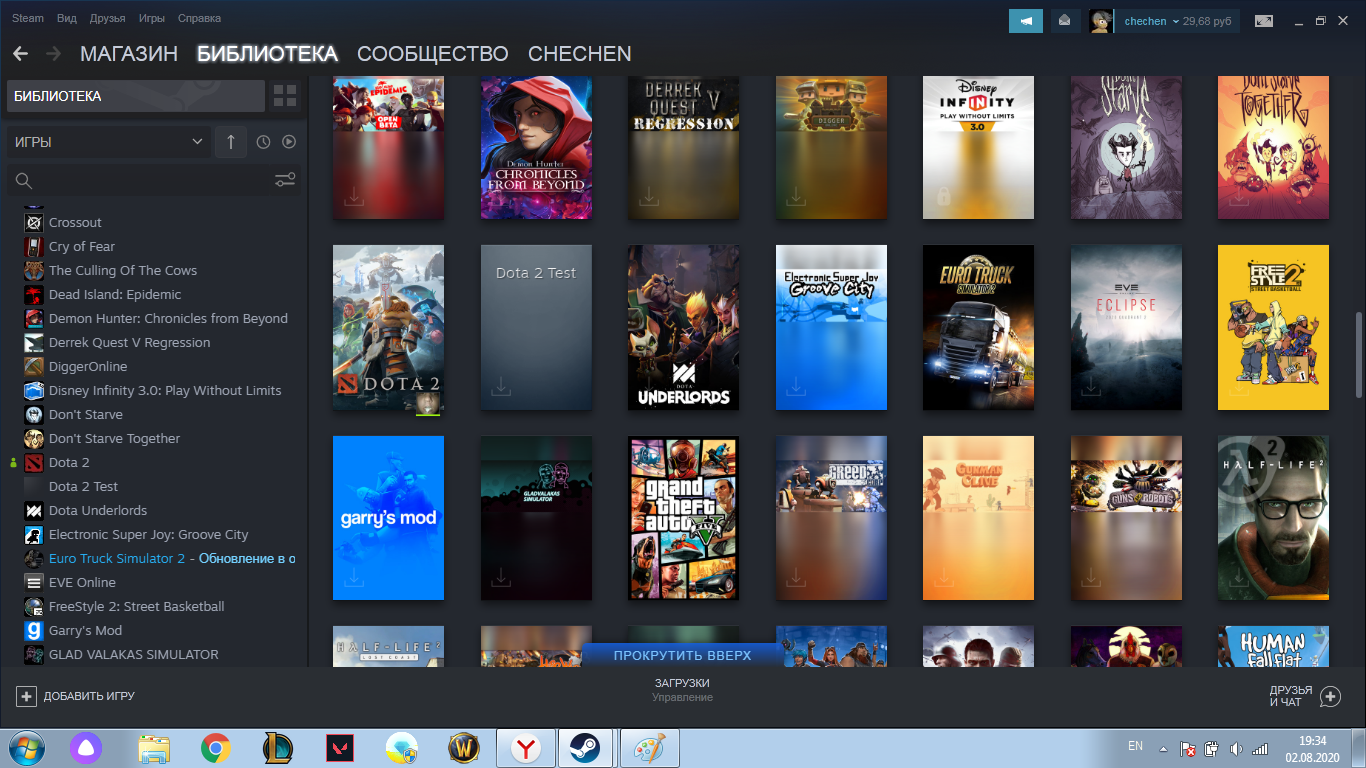Screen dimensions: 1366x768
Task: Click the forward navigation arrow
Action: [x=53, y=54]
